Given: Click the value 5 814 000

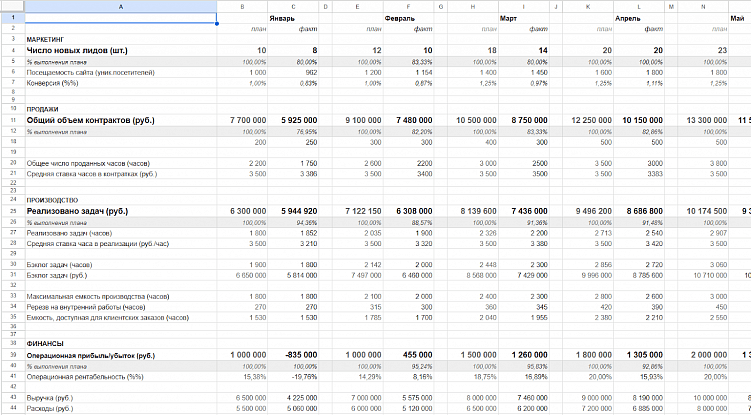Looking at the screenshot, I should click(x=302, y=276).
